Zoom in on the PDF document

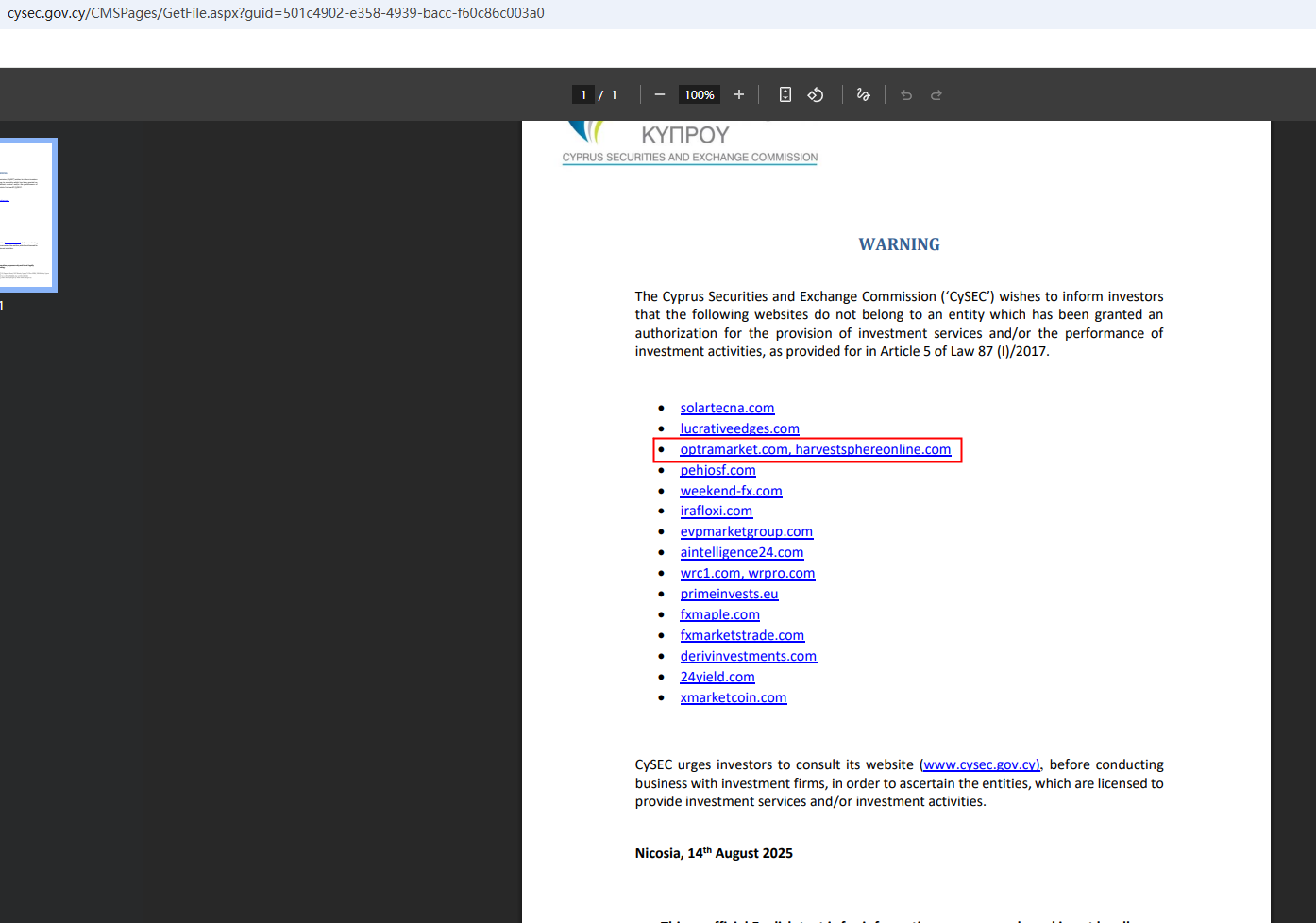pos(739,94)
